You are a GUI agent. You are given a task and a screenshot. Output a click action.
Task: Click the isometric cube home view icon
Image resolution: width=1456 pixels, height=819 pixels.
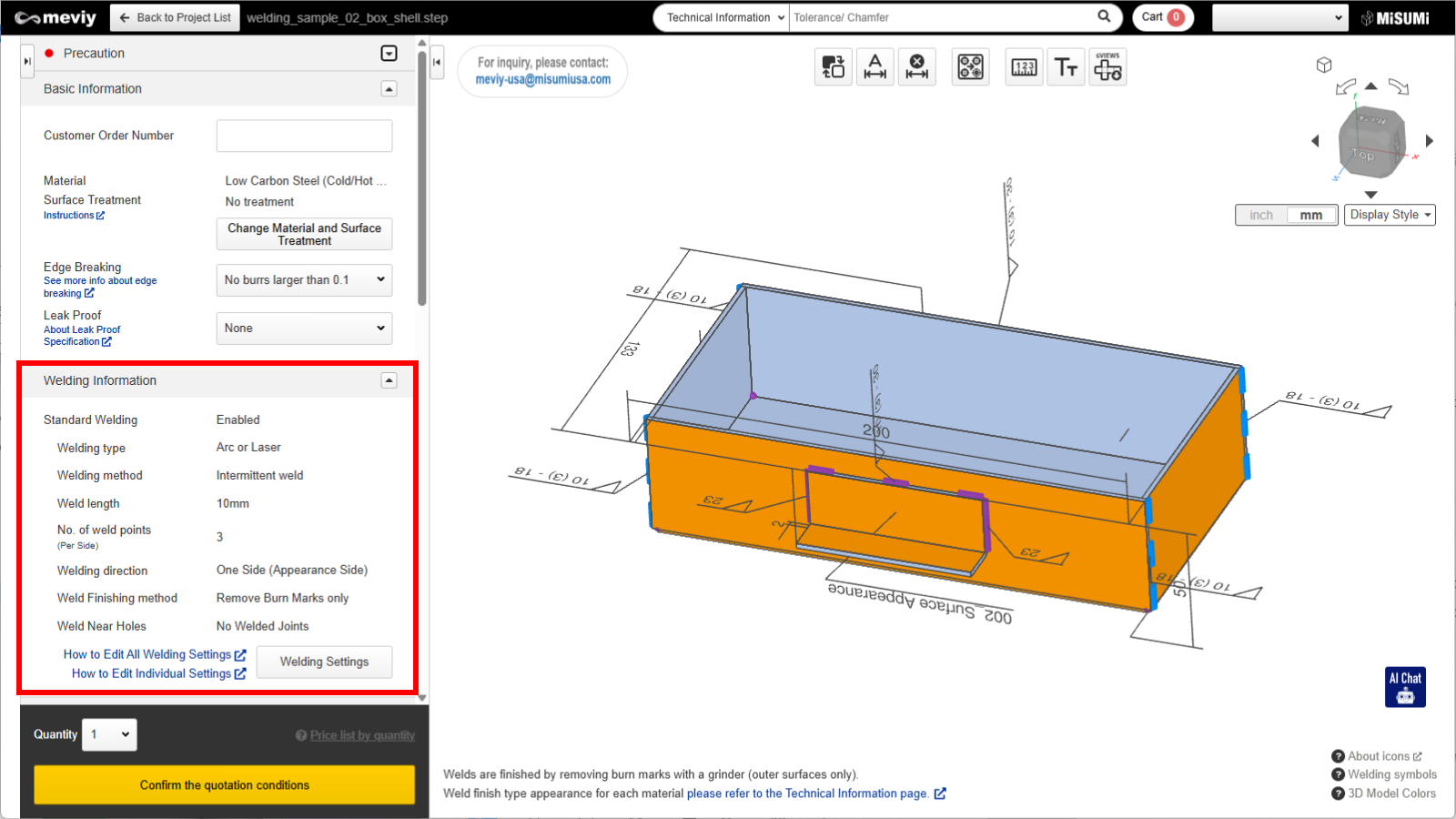point(1324,65)
